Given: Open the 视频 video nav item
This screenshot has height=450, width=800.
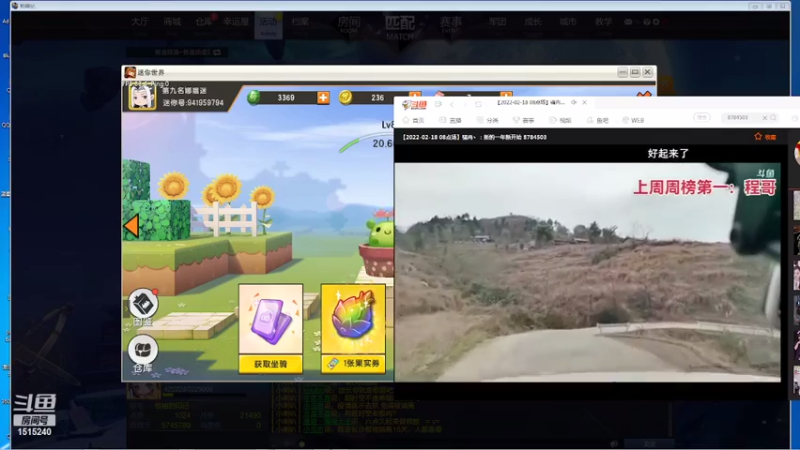Looking at the screenshot, I should click(561, 120).
